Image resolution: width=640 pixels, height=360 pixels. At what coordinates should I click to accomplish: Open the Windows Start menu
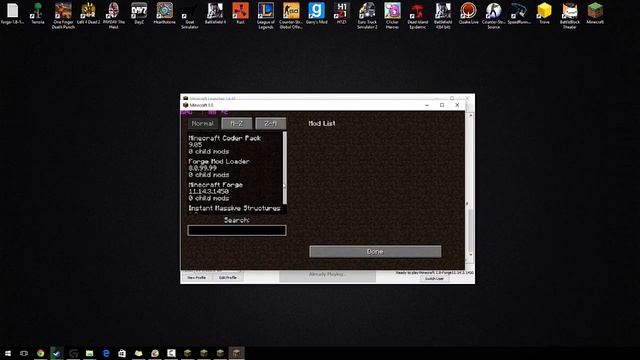(x=8, y=353)
